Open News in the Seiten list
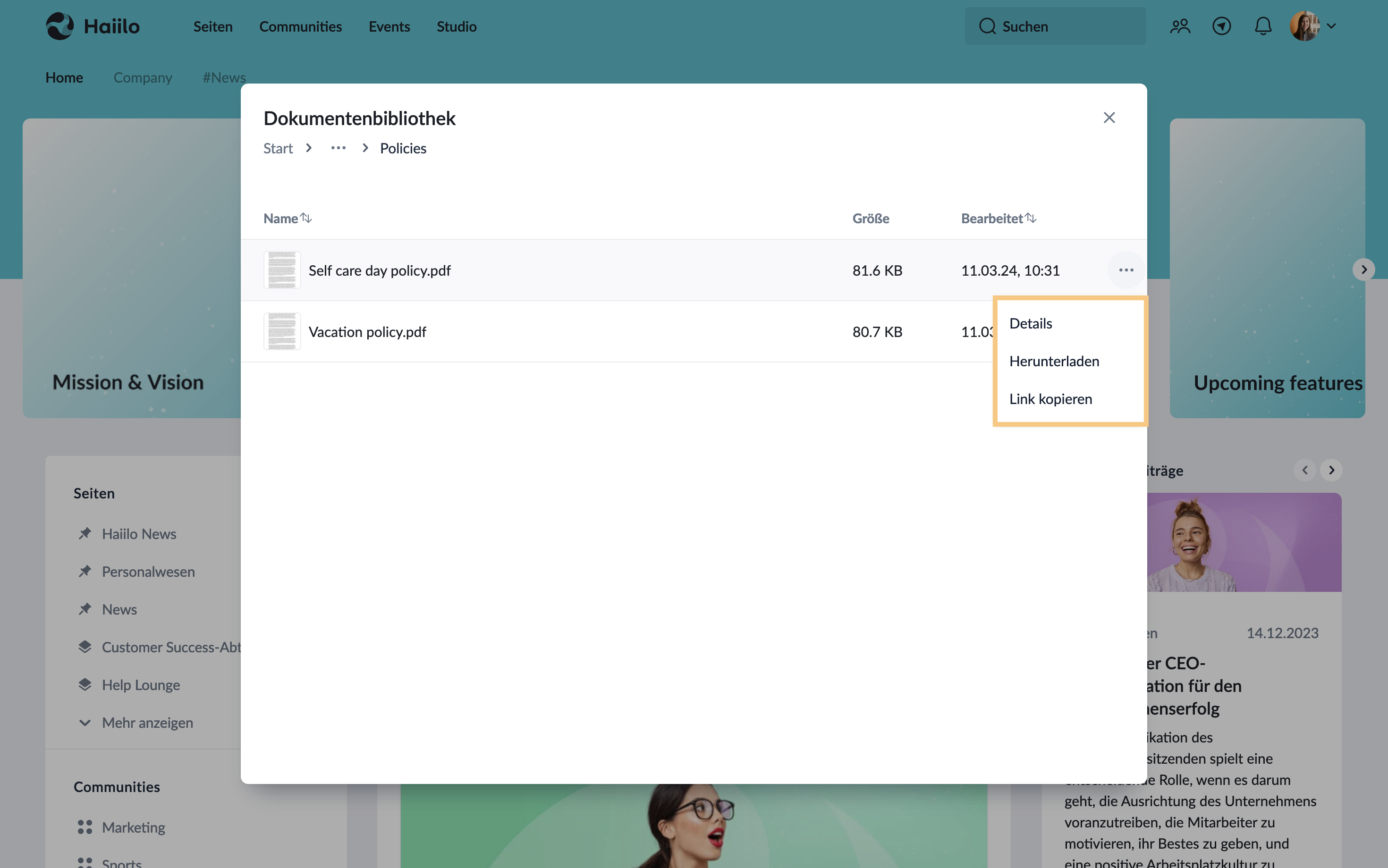The width and height of the screenshot is (1388, 868). coord(119,610)
